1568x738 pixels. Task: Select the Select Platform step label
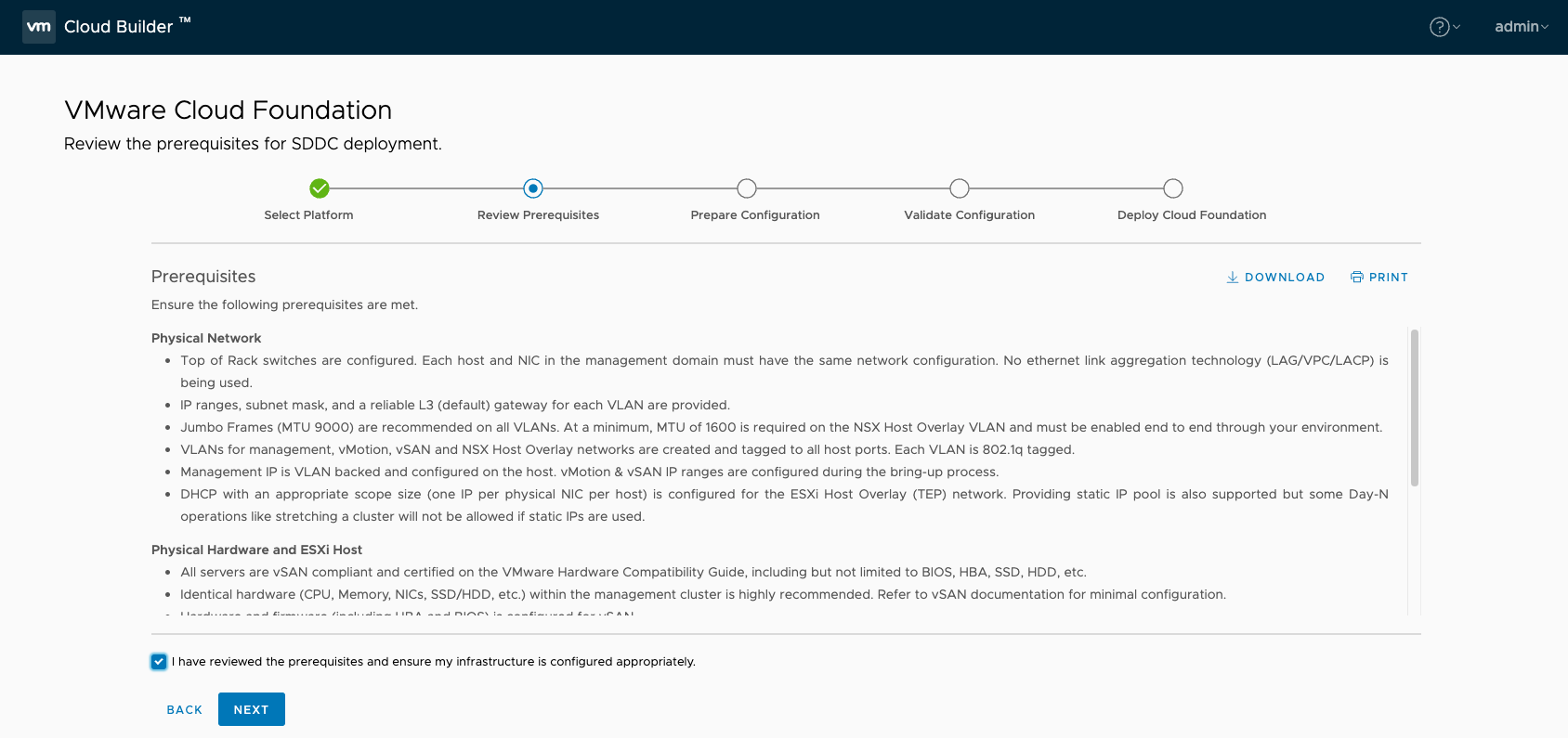click(x=308, y=215)
